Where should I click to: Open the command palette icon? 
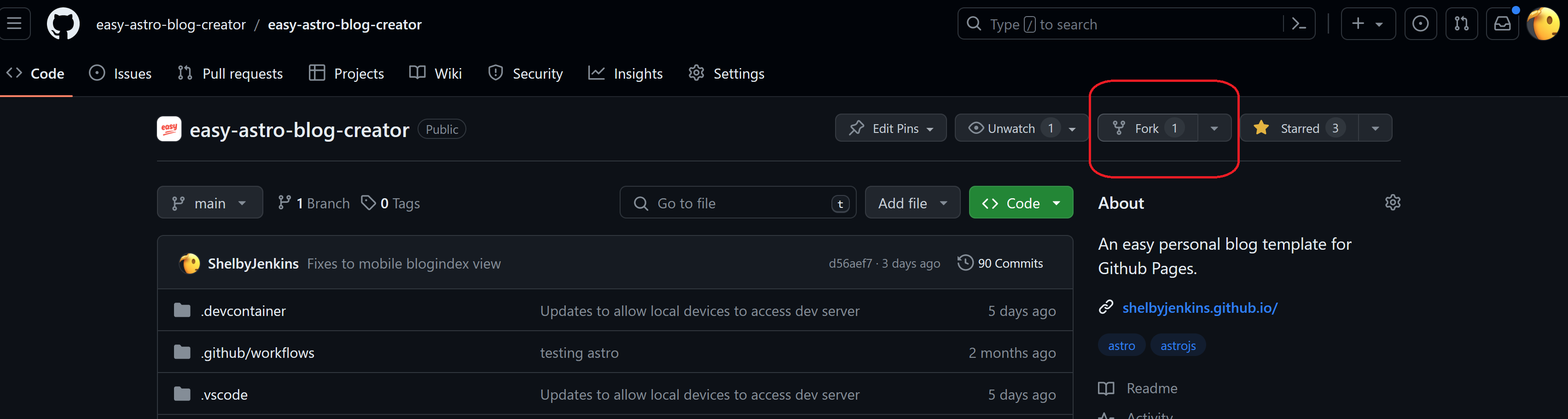point(1298,24)
